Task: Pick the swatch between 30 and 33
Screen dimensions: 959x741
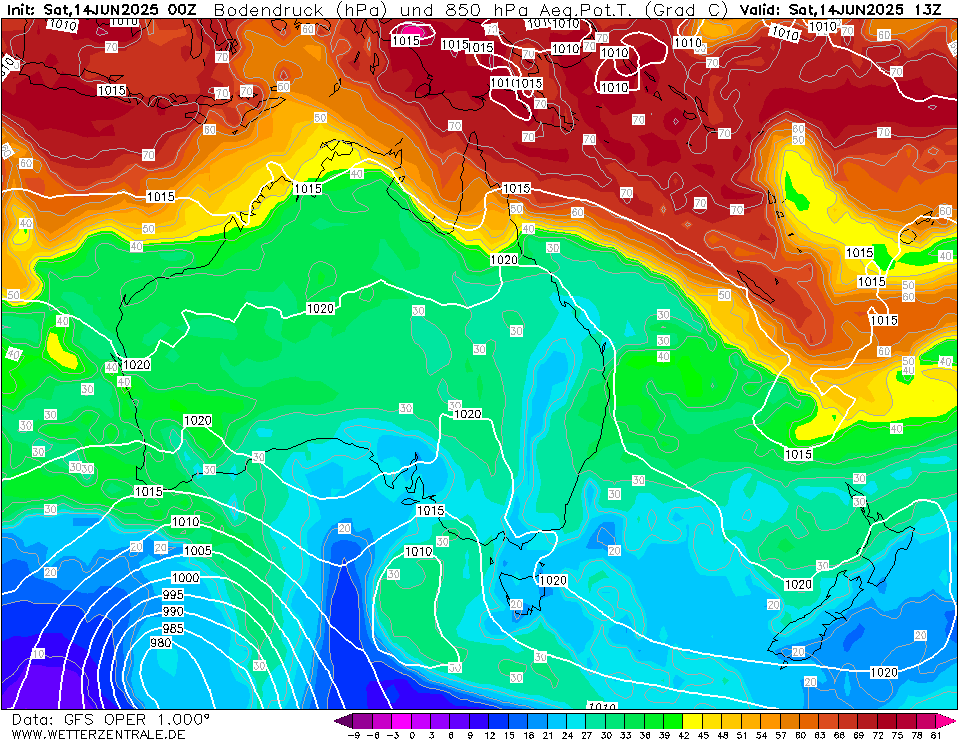Action: click(x=615, y=721)
